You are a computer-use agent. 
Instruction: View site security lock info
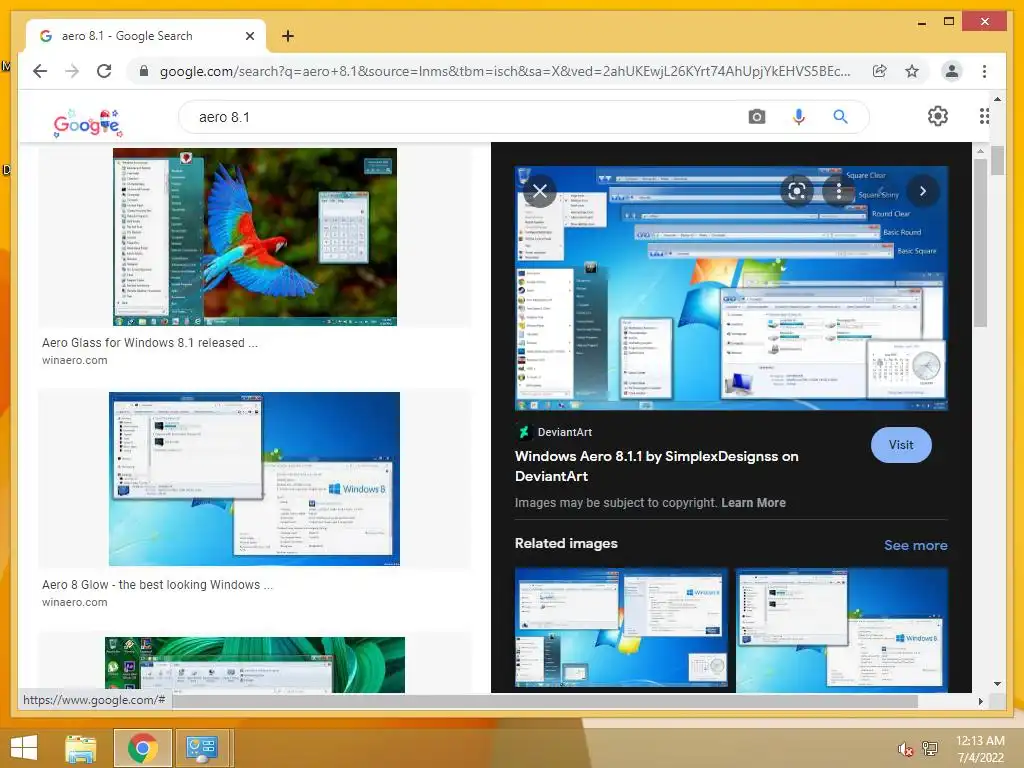point(144,71)
